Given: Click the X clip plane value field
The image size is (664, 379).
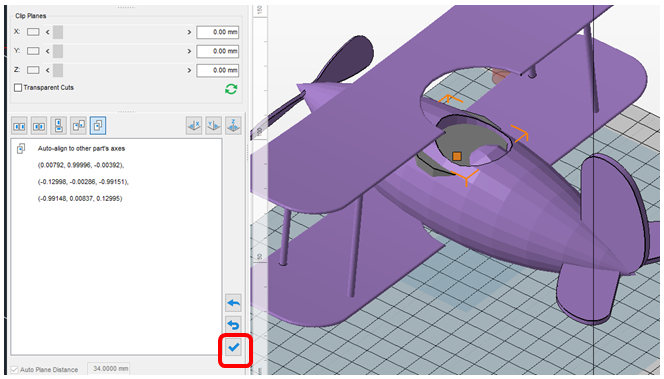Looking at the screenshot, I should [x=218, y=32].
